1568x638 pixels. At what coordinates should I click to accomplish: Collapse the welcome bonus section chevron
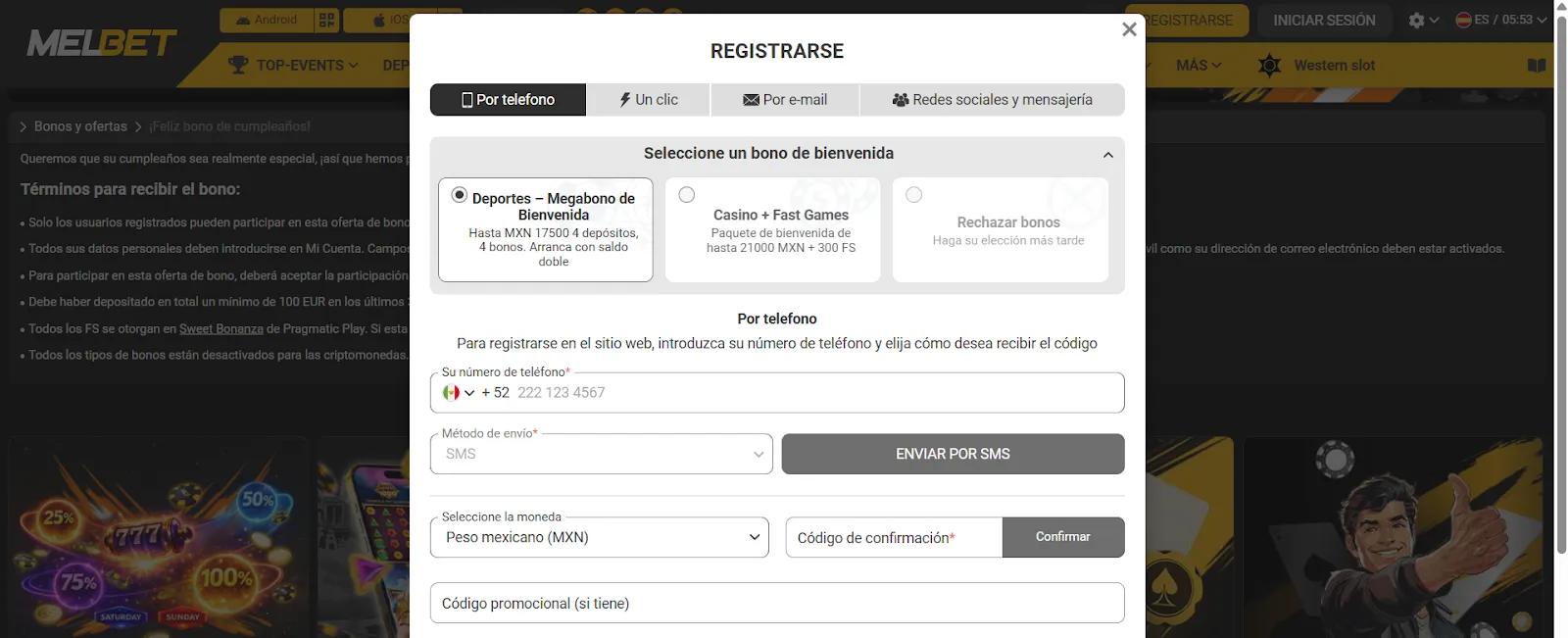[1107, 154]
